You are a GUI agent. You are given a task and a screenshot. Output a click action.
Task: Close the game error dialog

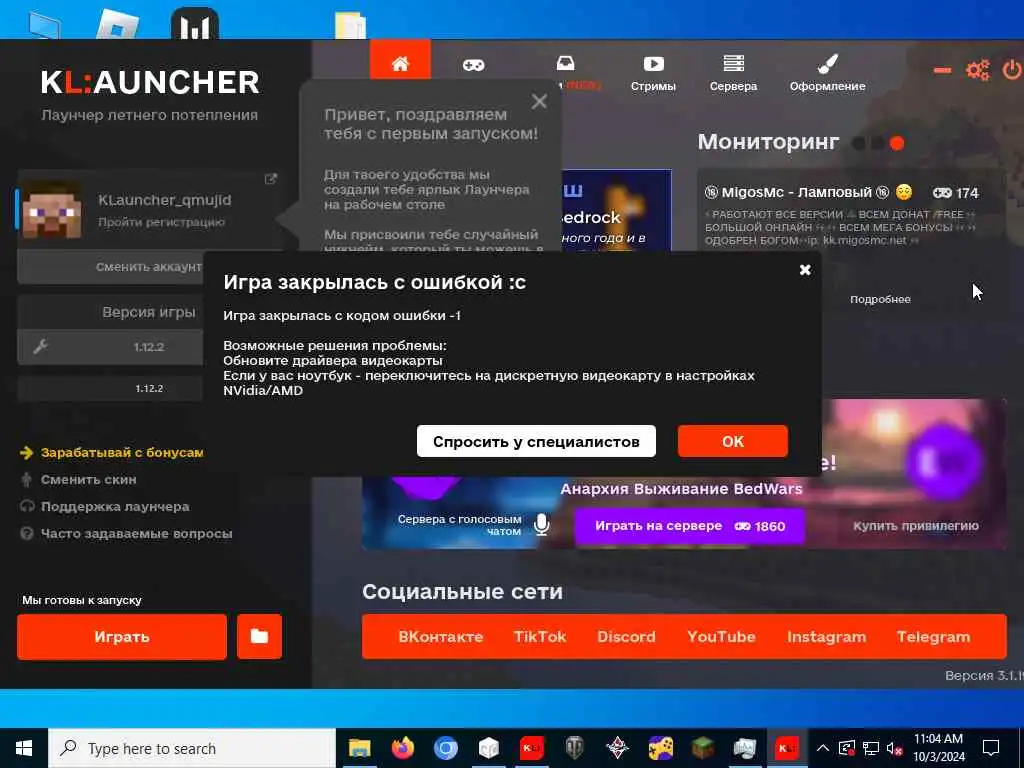tap(805, 270)
